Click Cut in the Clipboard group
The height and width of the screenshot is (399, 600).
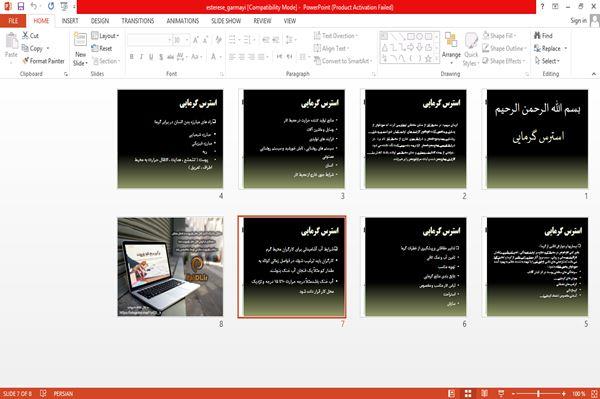30,36
